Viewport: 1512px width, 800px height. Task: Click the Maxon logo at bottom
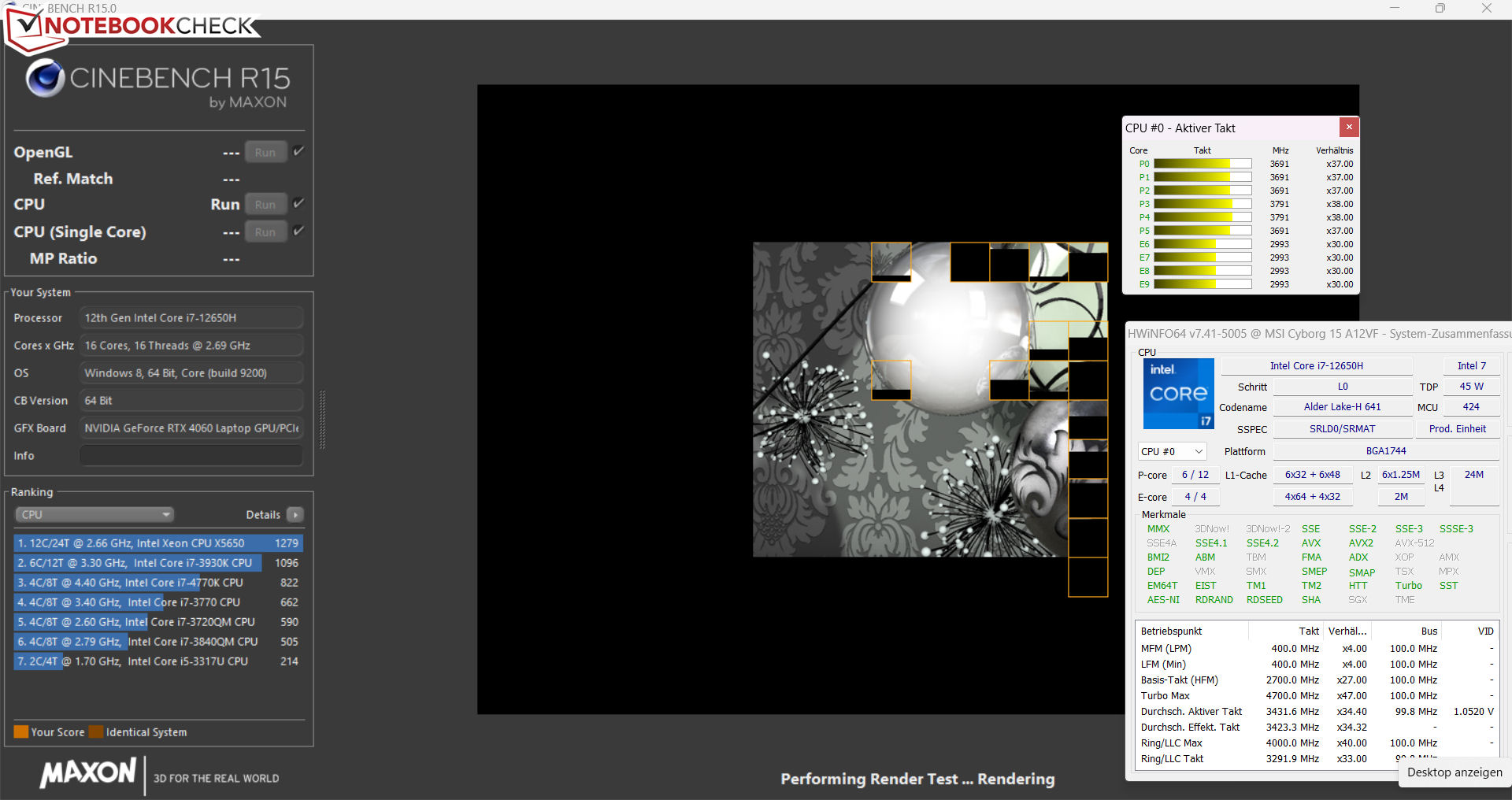pos(88,773)
